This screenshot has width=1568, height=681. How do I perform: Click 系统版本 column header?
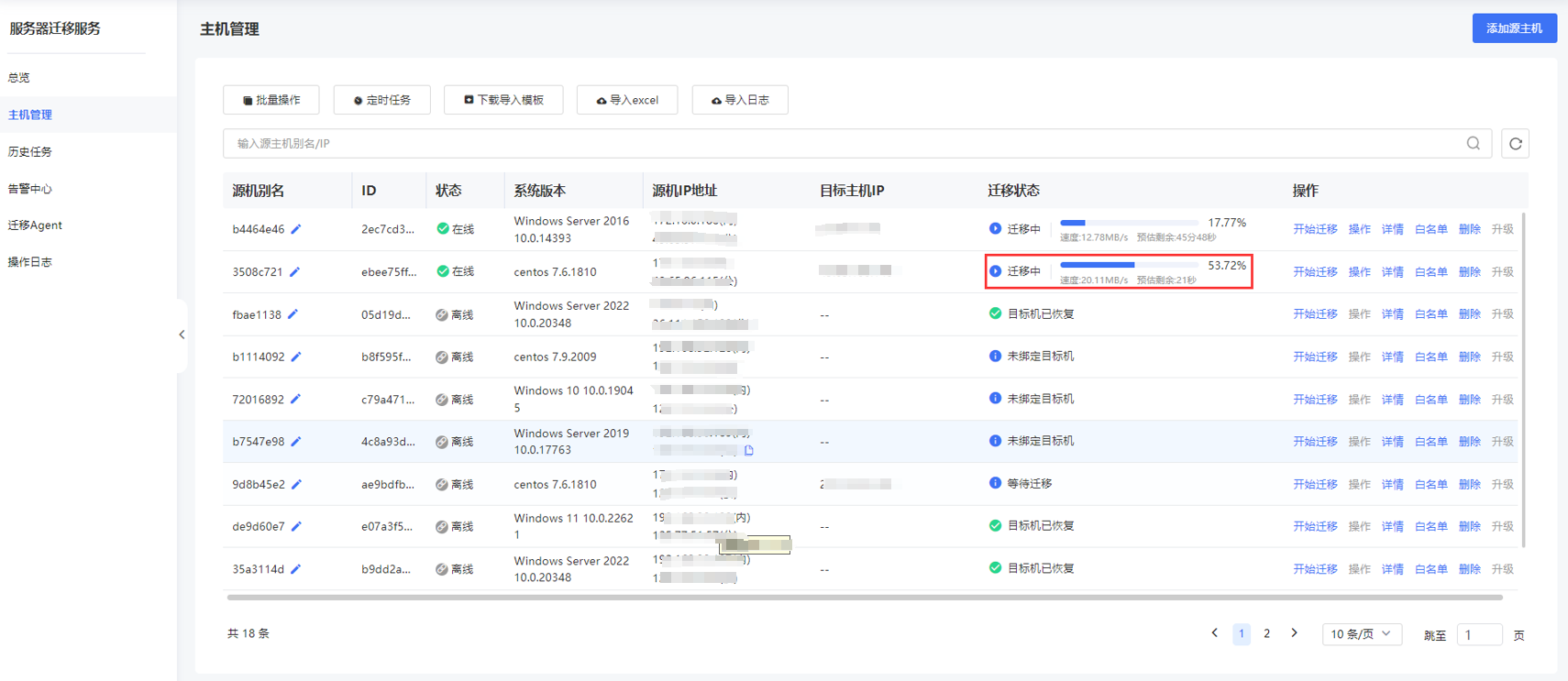(x=539, y=191)
